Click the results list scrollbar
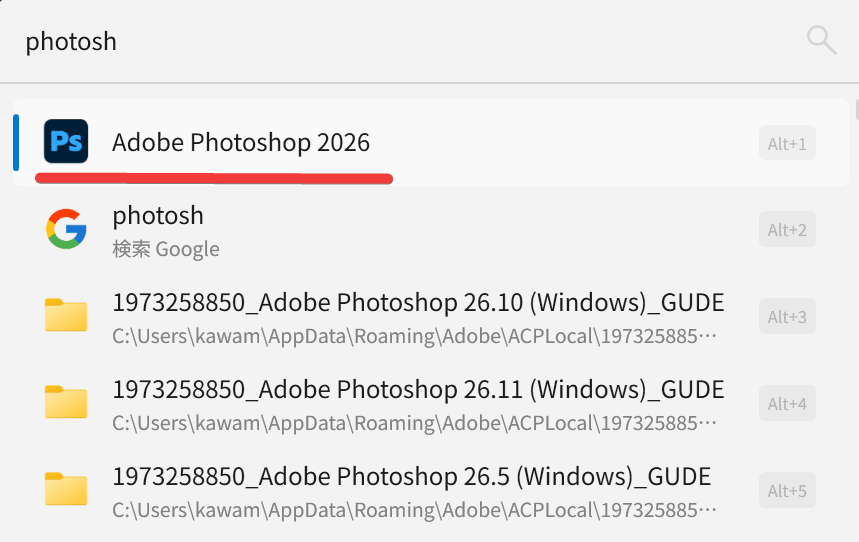This screenshot has width=859, height=542. [857, 109]
